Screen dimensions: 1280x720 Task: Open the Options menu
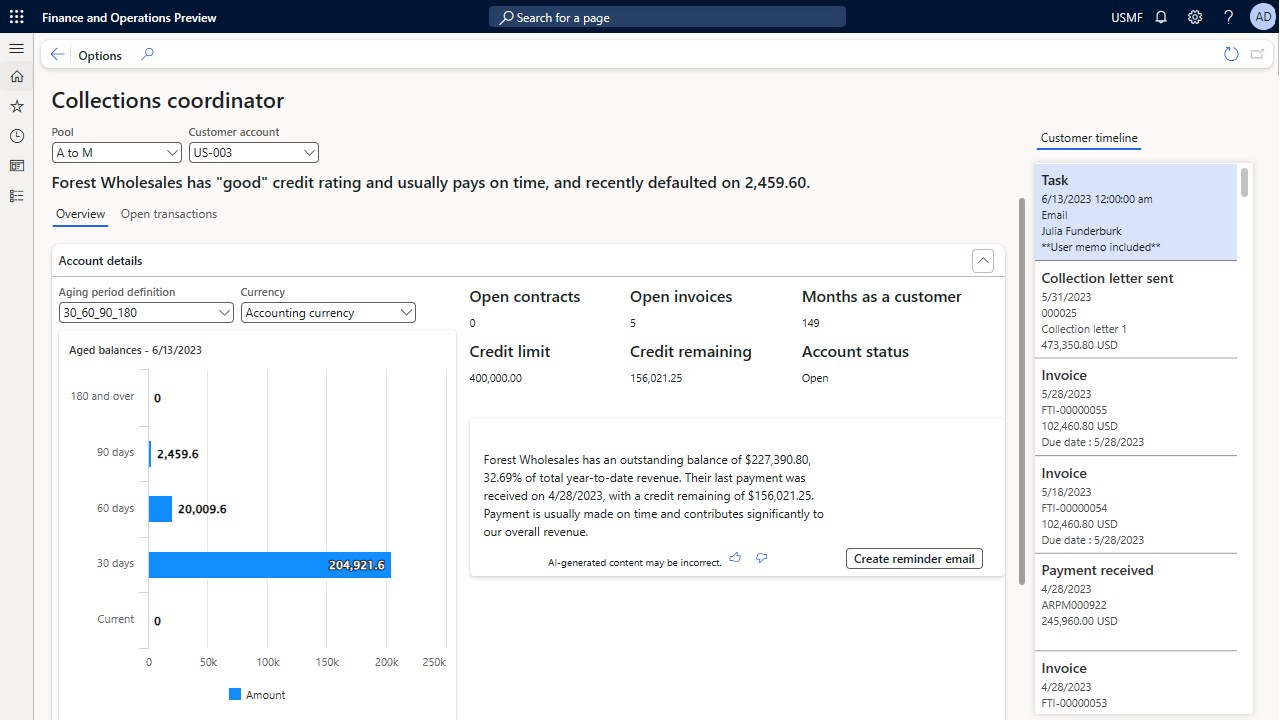pyautogui.click(x=100, y=56)
